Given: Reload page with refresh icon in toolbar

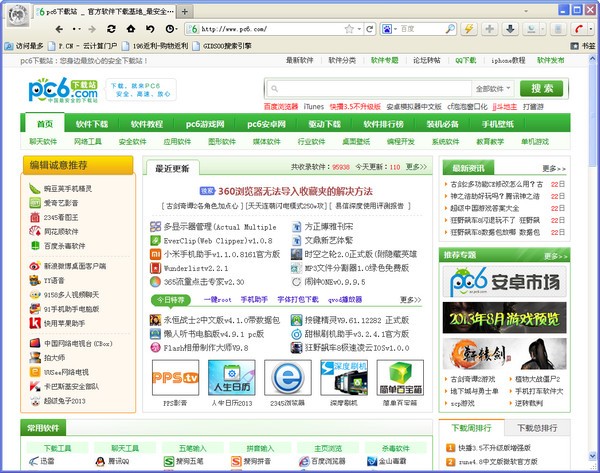Looking at the screenshot, I should (111, 29).
